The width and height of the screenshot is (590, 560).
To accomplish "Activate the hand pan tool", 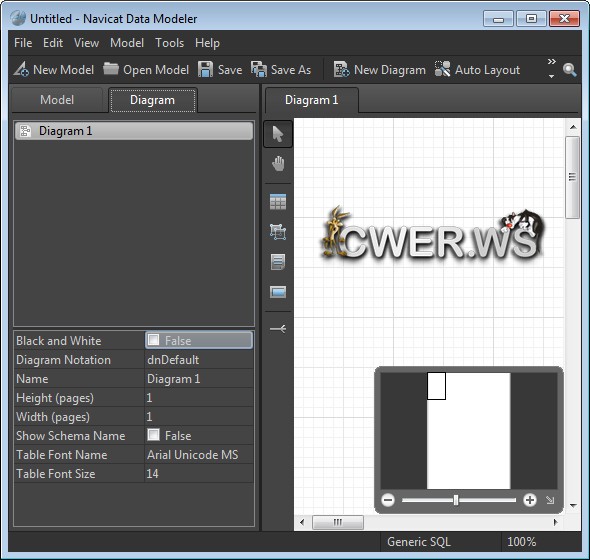I will tap(278, 164).
